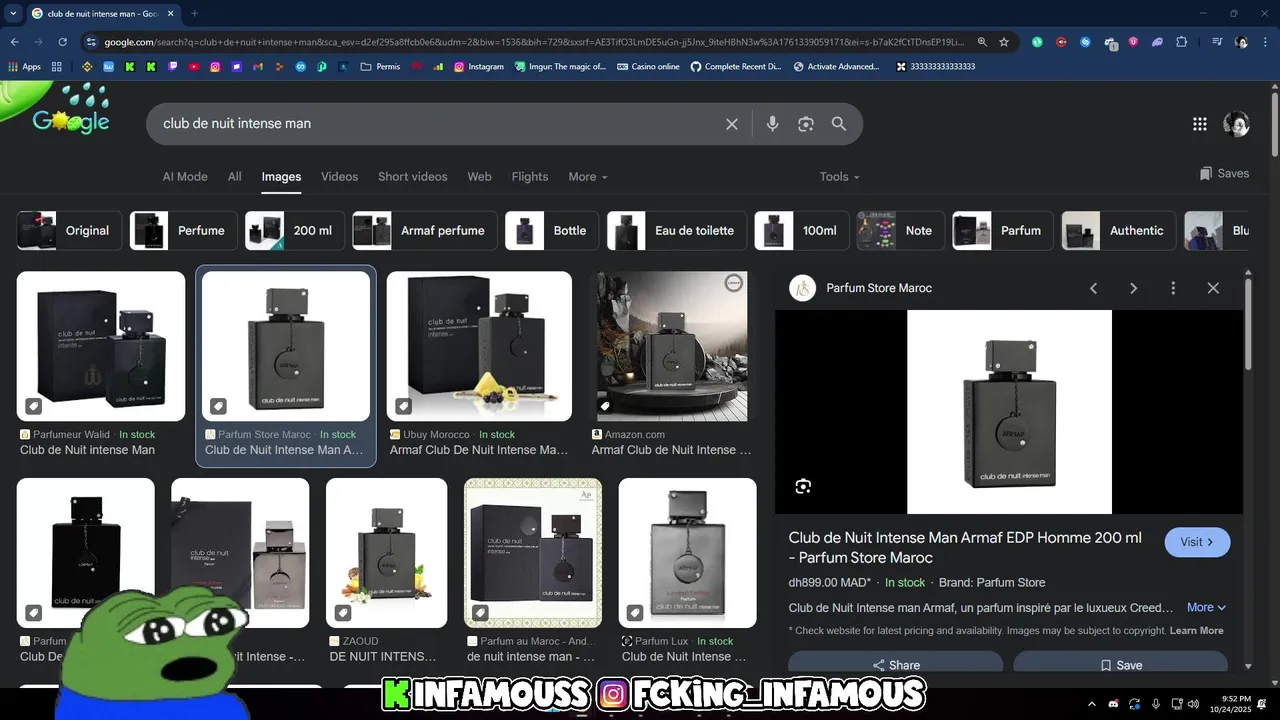Image resolution: width=1280 pixels, height=720 pixels.
Task: Switch to the Web tab
Action: coord(480,176)
